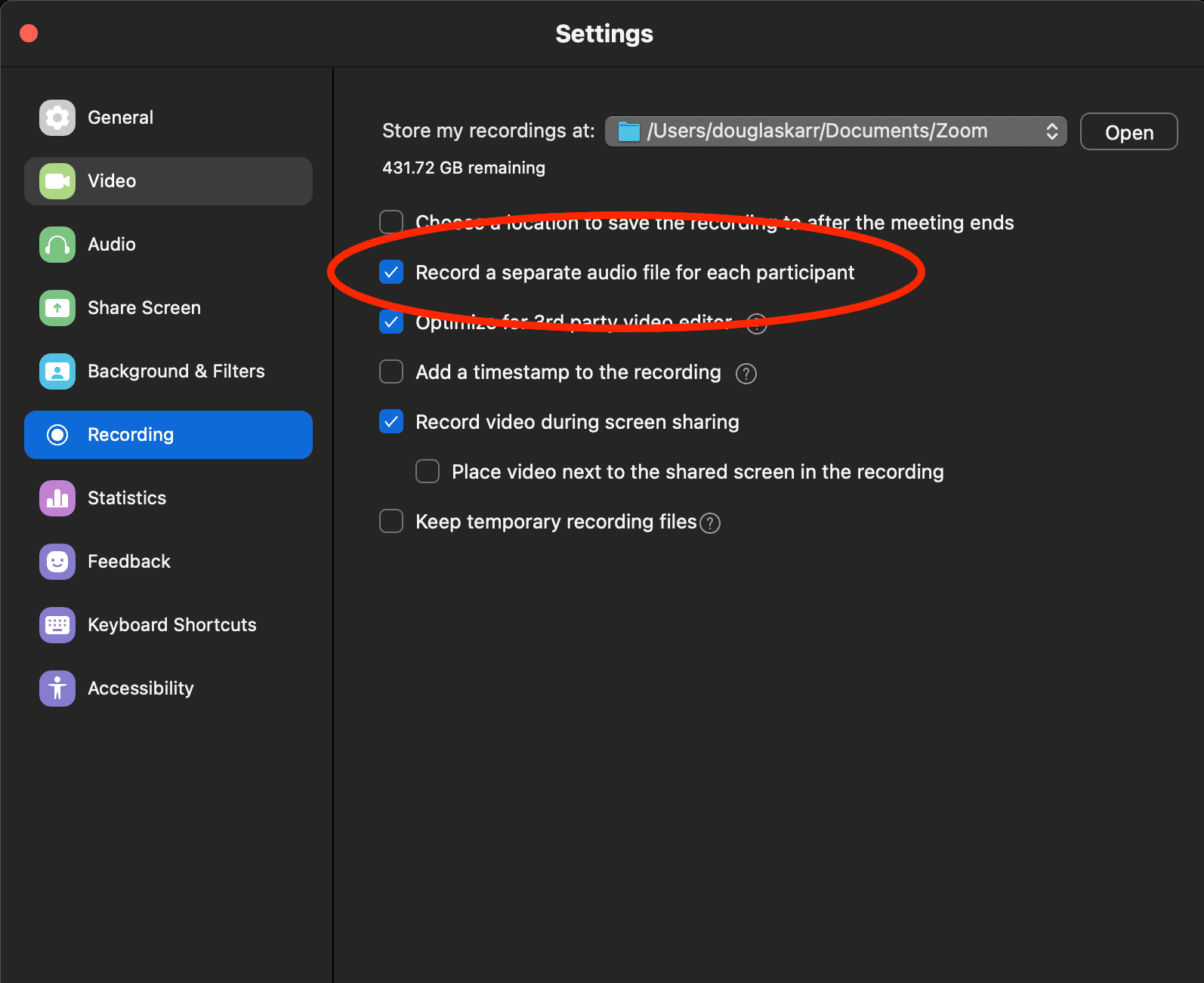Check Keep temporary recording files
The height and width of the screenshot is (983, 1204).
click(391, 522)
